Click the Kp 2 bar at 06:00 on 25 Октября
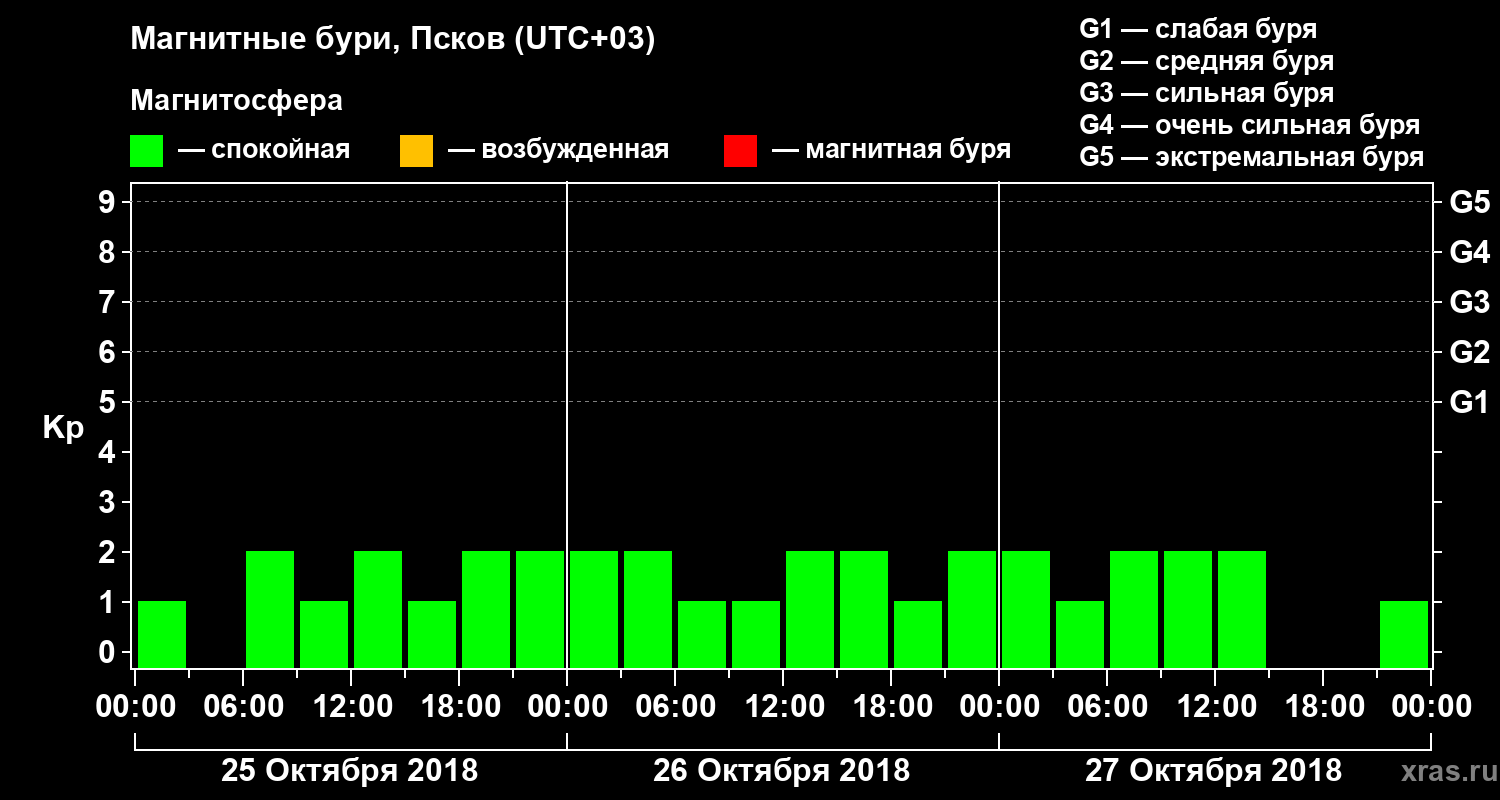 coord(270,609)
